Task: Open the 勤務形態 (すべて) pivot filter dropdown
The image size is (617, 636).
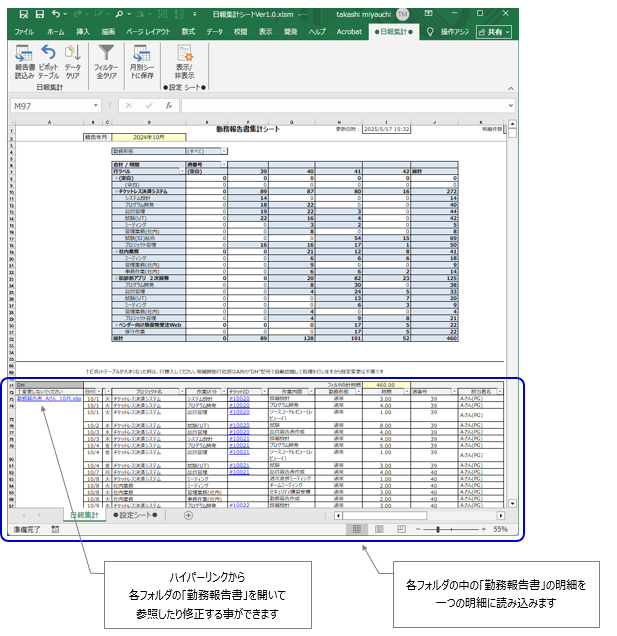Action: click(224, 151)
